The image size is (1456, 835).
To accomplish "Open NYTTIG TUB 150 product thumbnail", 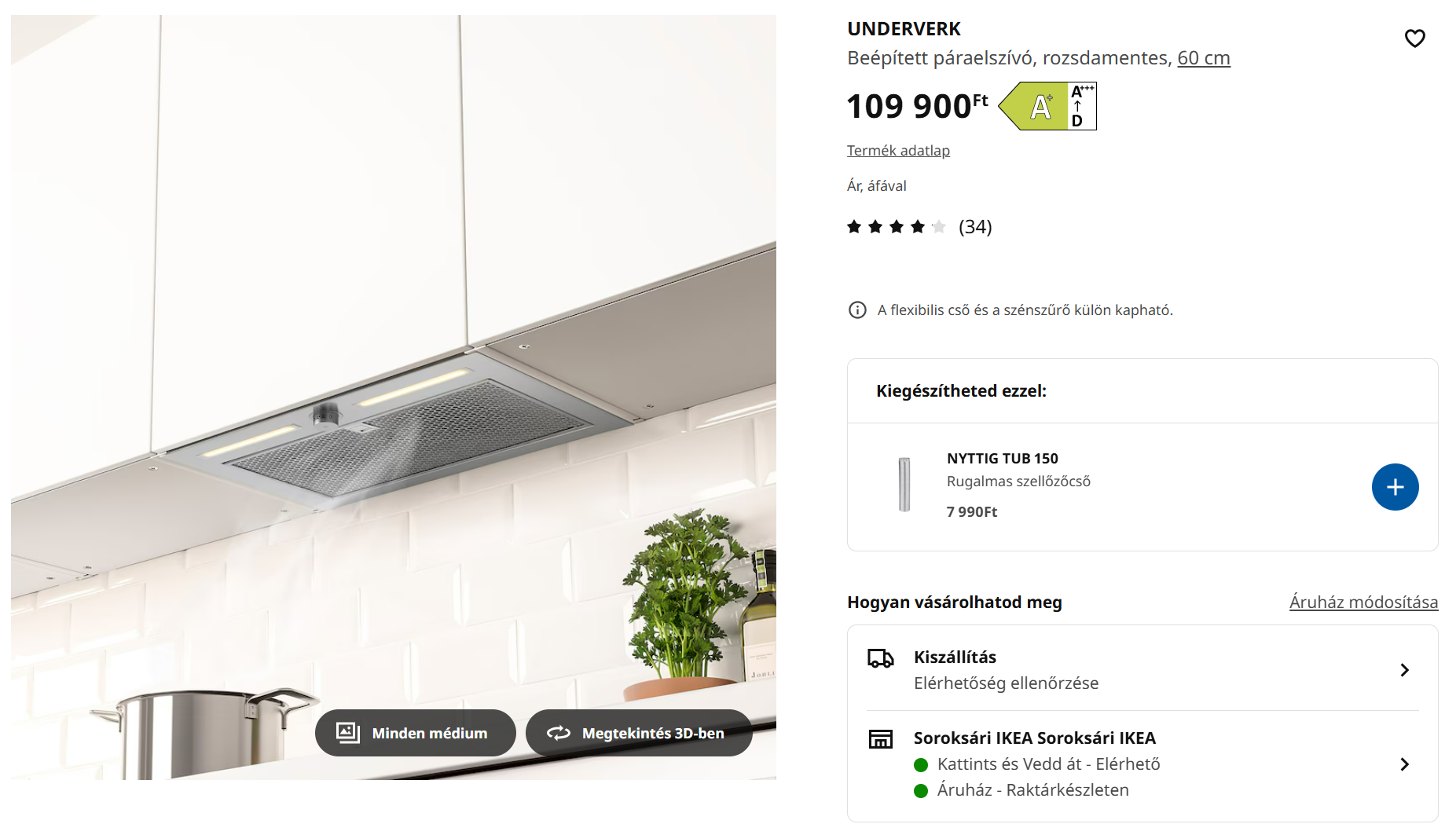I will click(x=904, y=485).
